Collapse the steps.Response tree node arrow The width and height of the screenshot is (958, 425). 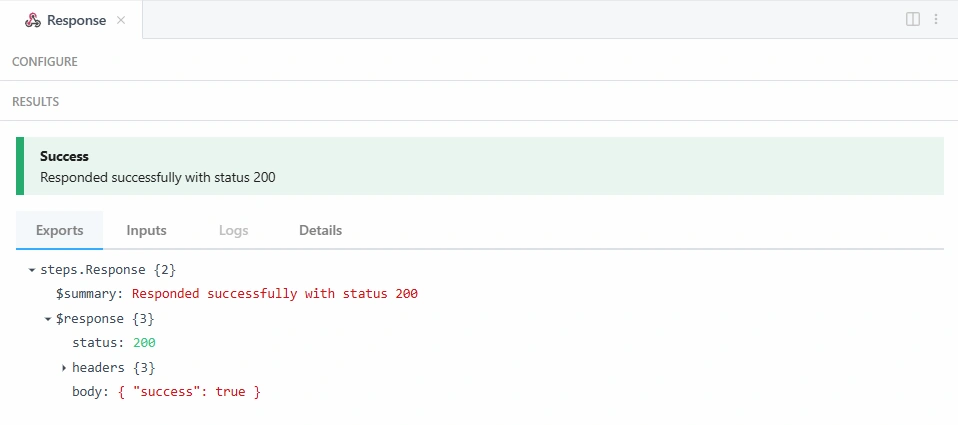click(x=32, y=270)
